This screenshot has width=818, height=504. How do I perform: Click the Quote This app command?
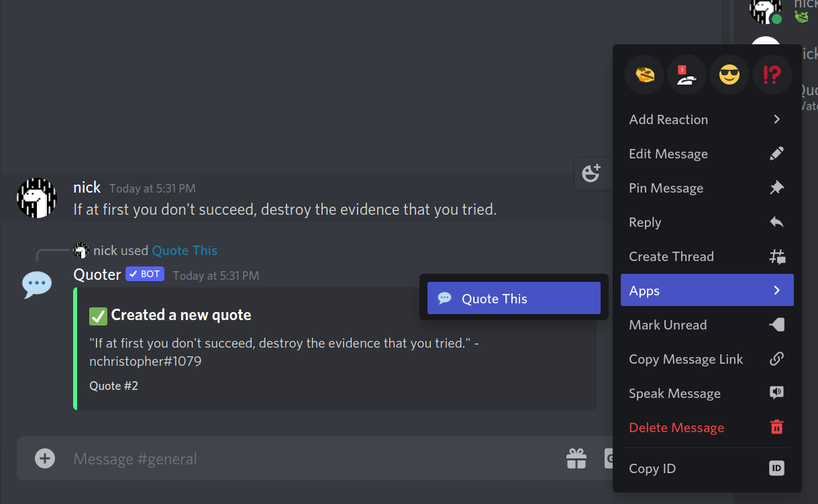click(x=514, y=298)
